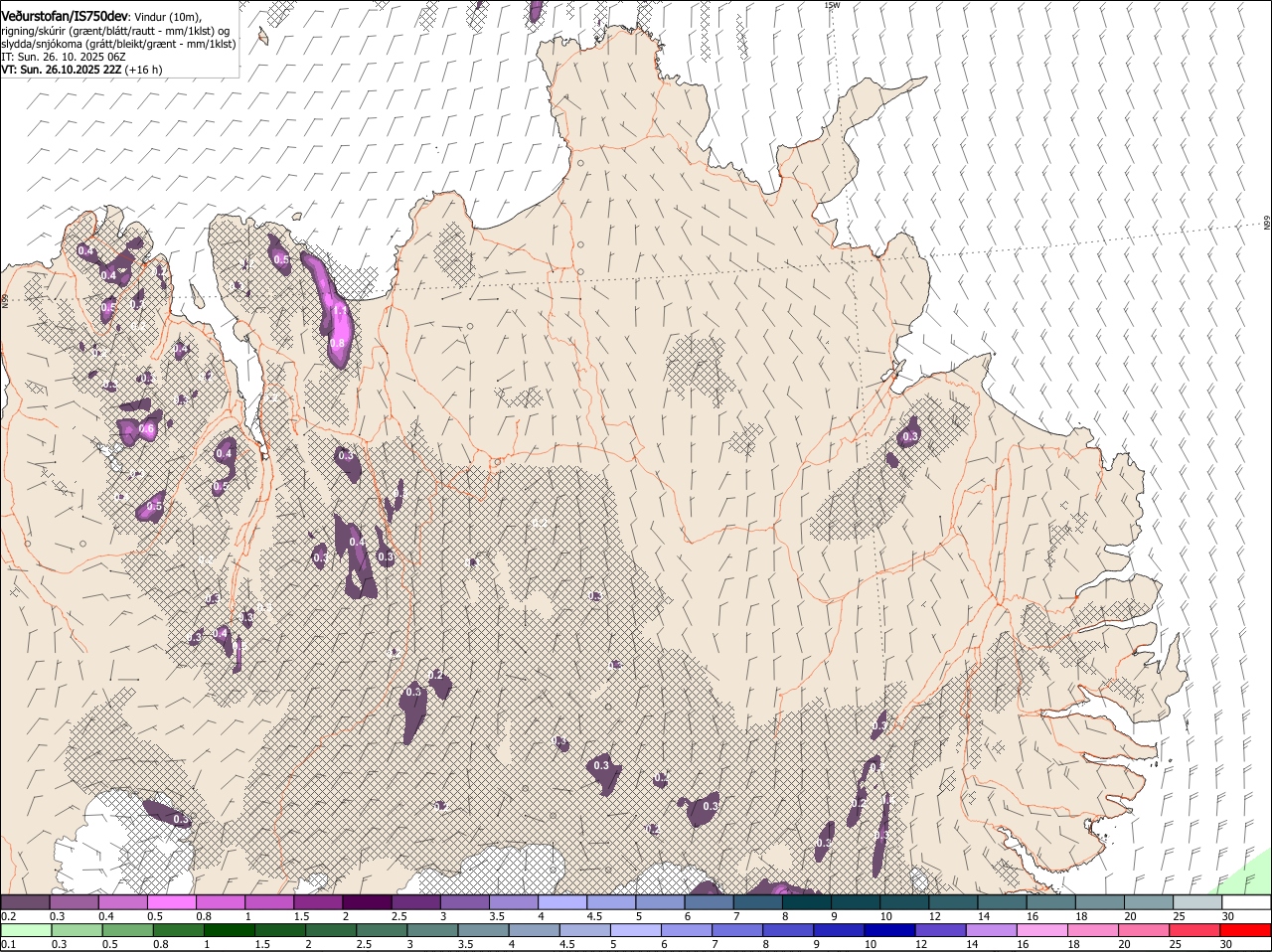Screen dimensions: 1272x952
Task: Select the 0.8 orchid swatch in the snow scale
Action: (220, 902)
